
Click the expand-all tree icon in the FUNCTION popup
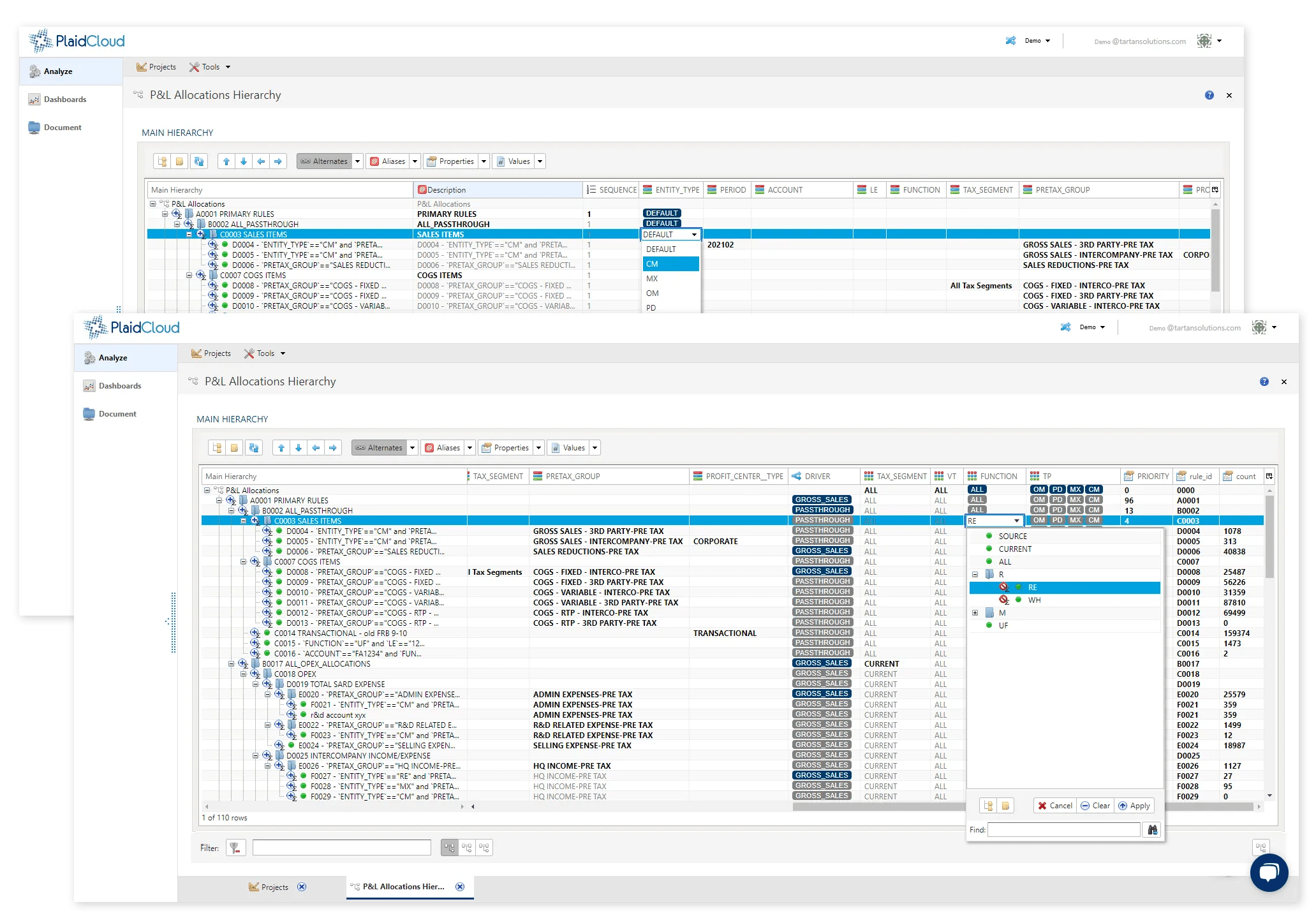(x=988, y=806)
